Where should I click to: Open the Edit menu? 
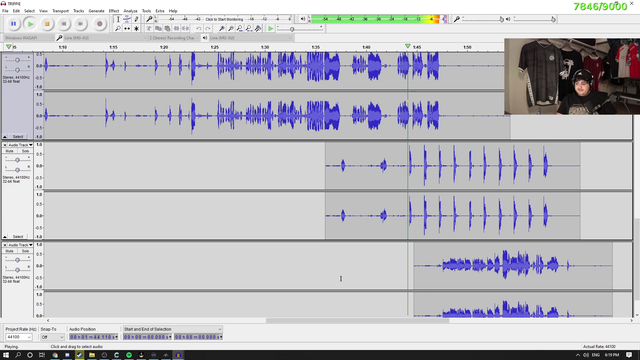16,11
